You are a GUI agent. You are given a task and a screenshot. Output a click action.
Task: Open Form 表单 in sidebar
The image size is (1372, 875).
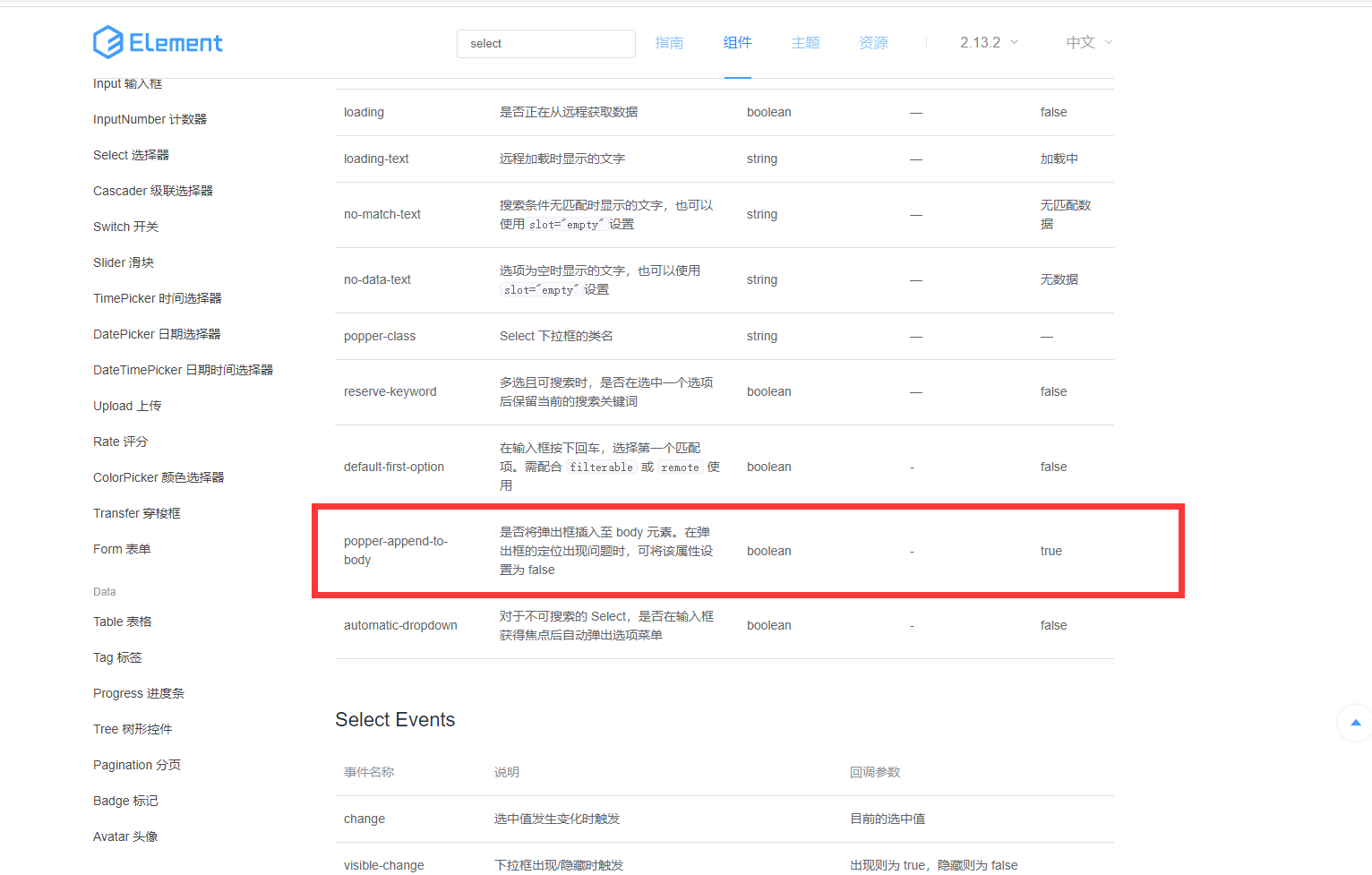(x=122, y=549)
